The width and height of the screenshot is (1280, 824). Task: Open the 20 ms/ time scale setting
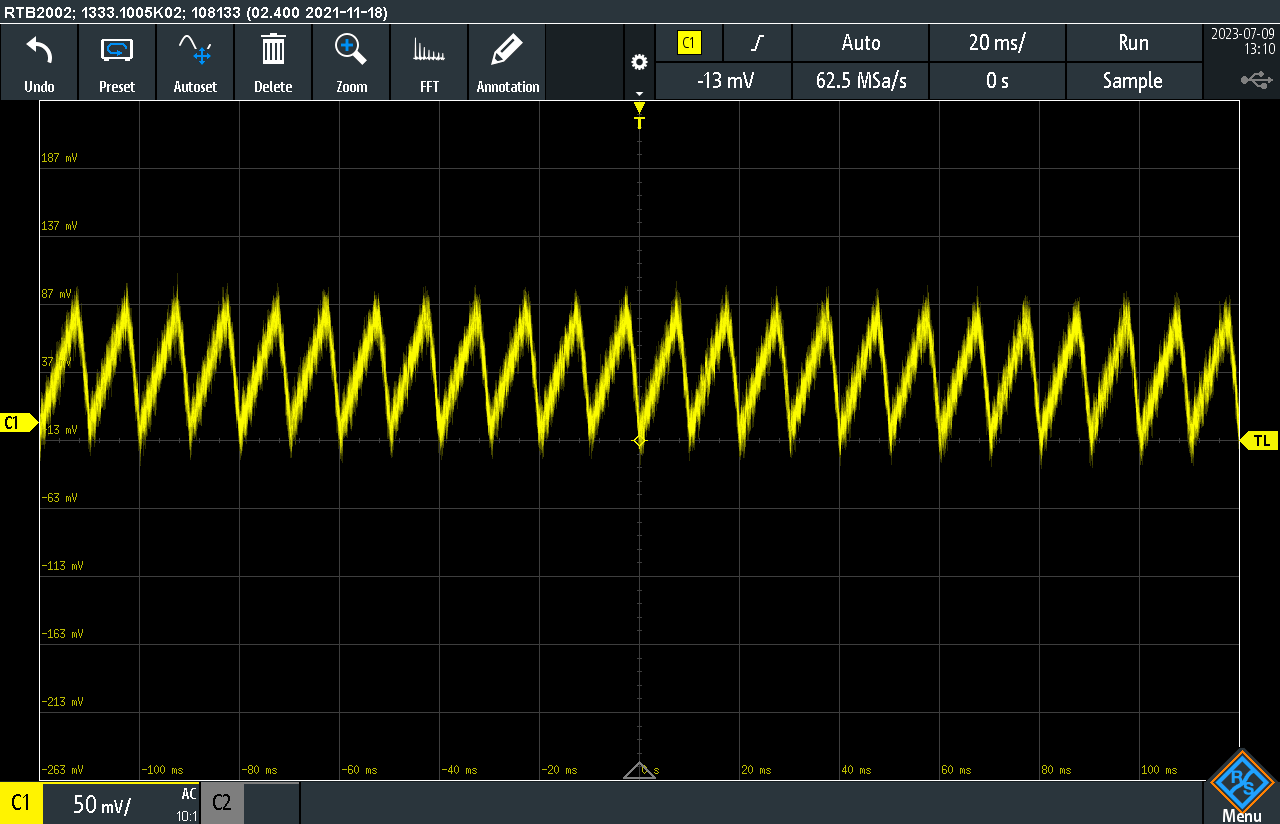[997, 43]
